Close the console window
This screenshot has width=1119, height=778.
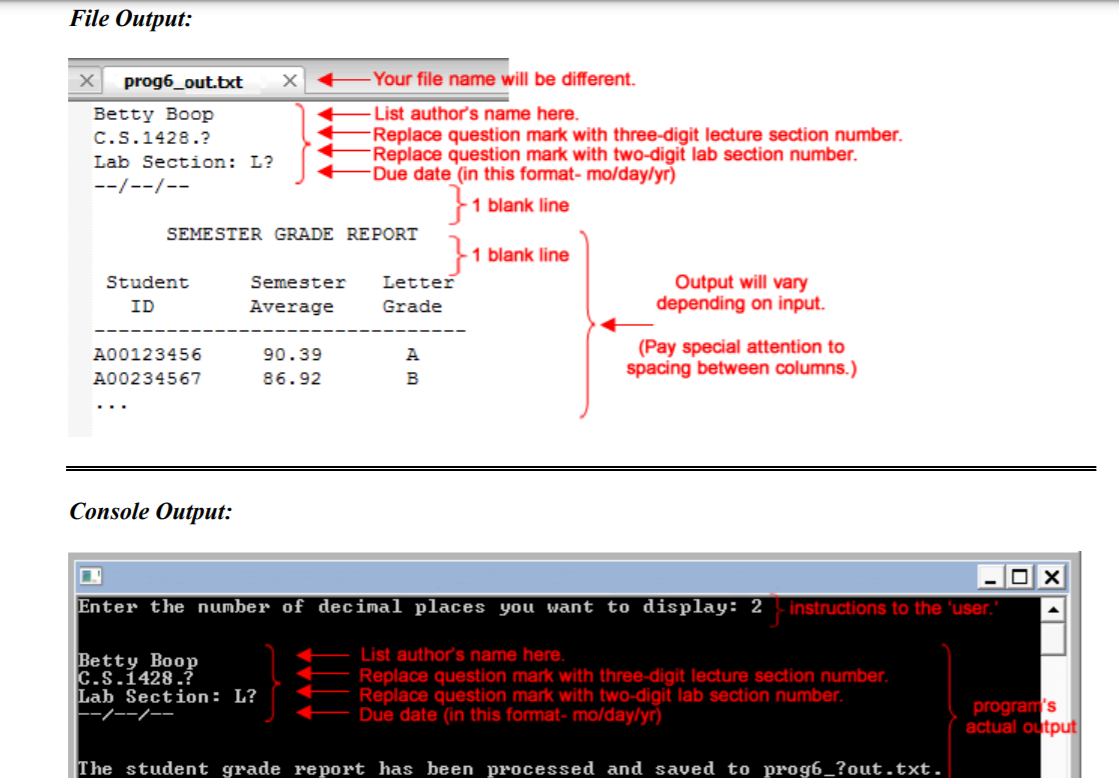tap(1051, 577)
